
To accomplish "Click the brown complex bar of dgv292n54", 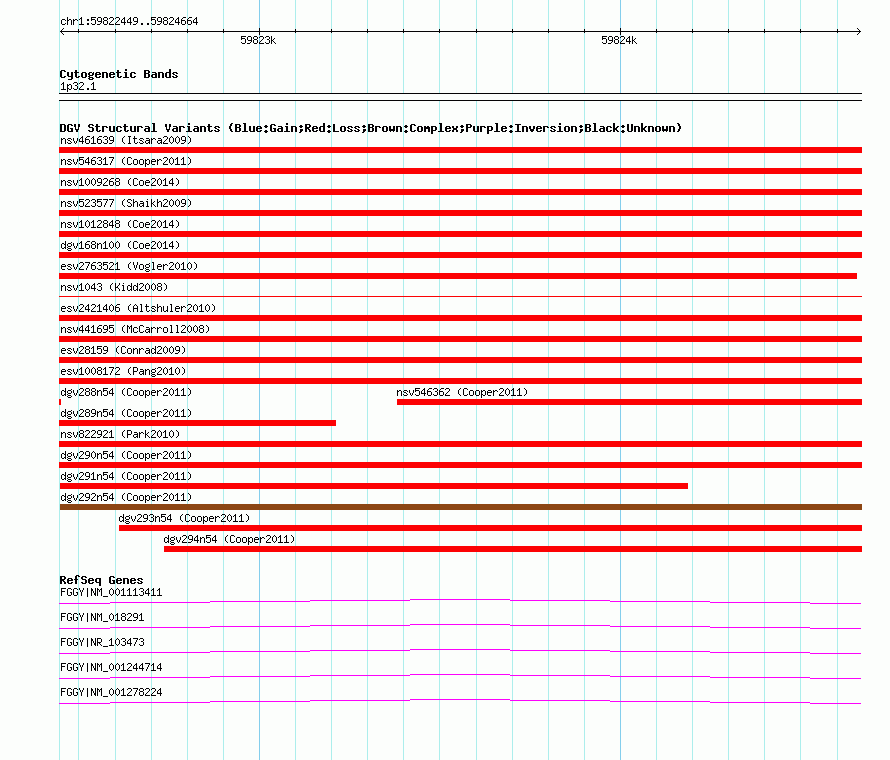I will [460, 507].
